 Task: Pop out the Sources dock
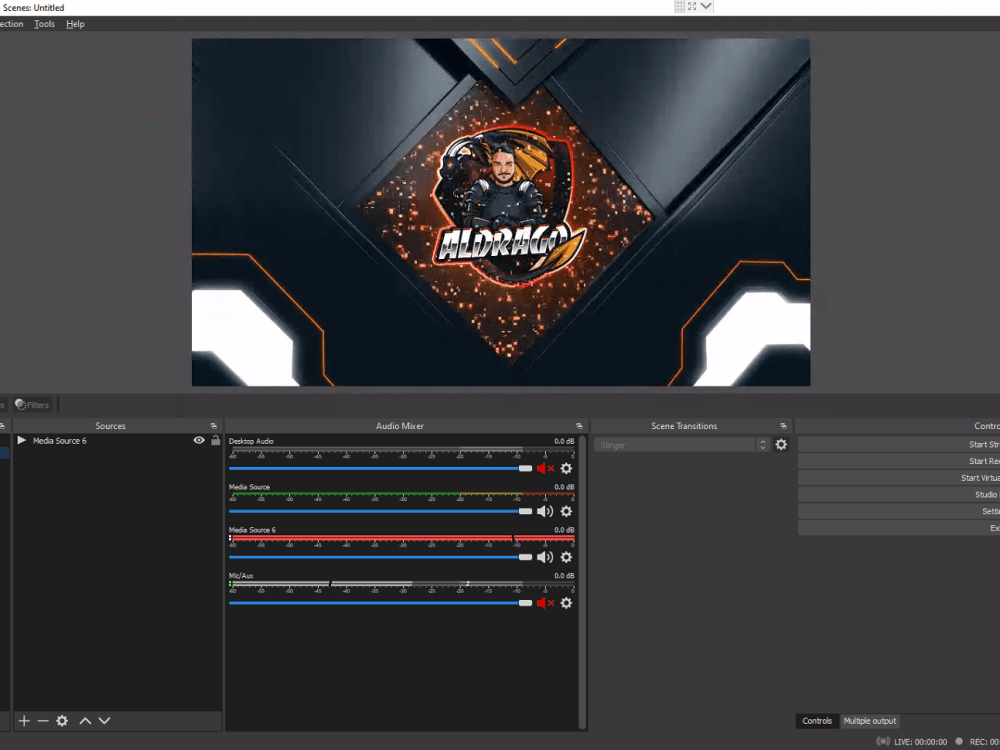(x=214, y=426)
